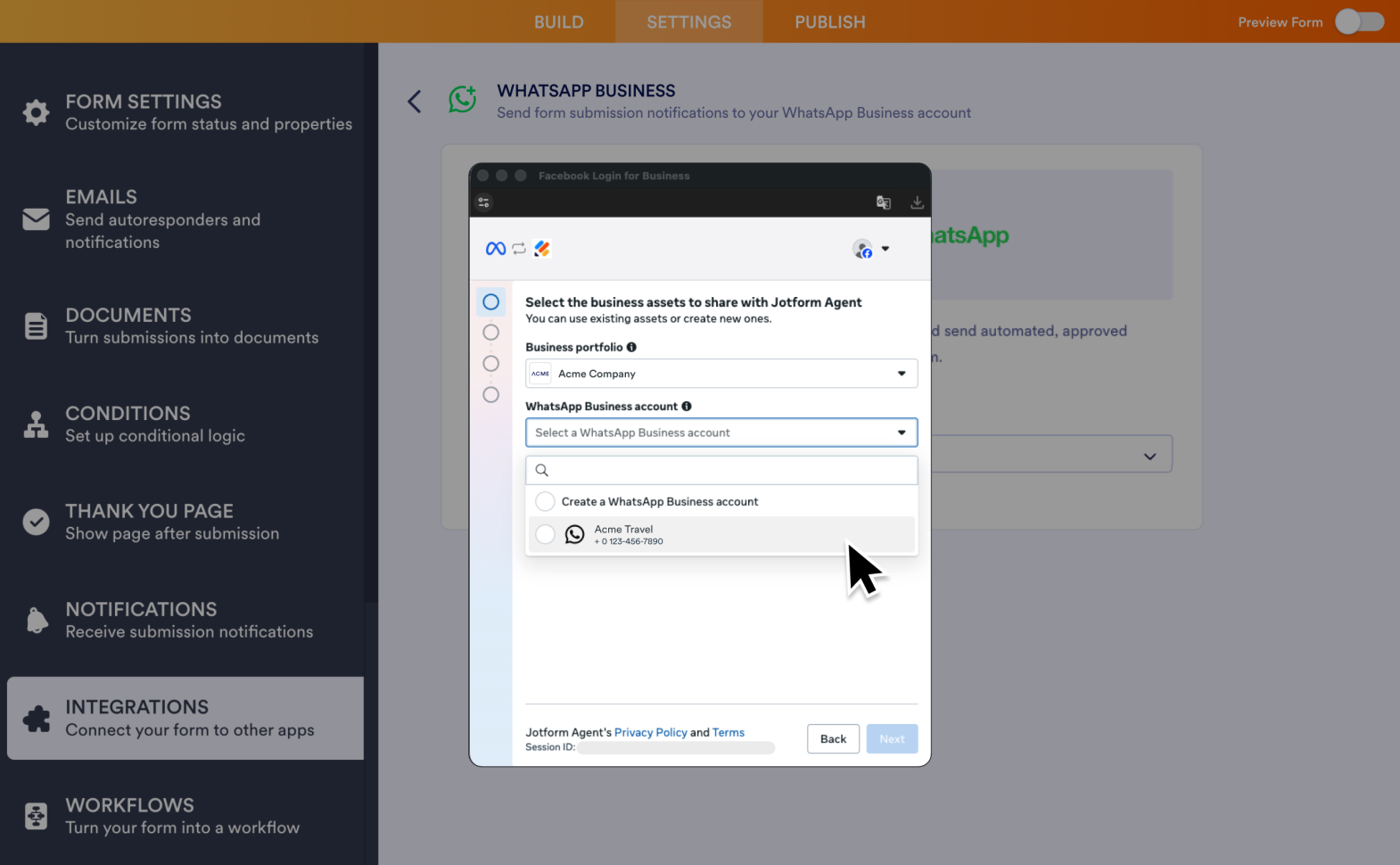Screen dimensions: 1400x865
Task: Open the Terms link
Action: (x=728, y=732)
